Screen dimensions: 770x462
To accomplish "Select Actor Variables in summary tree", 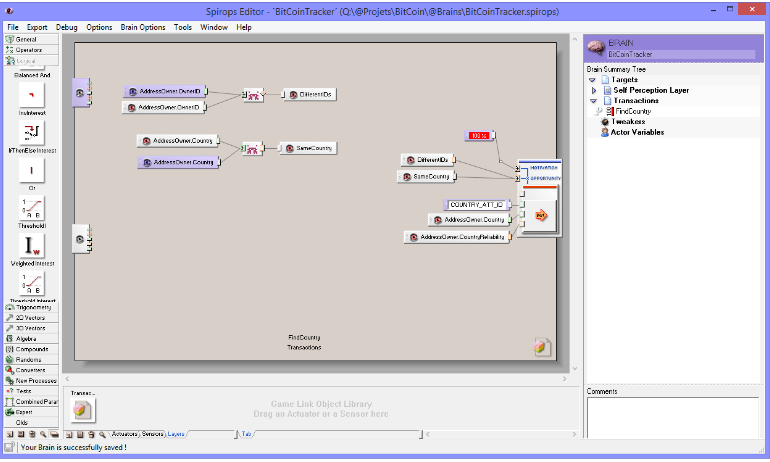I will (x=637, y=133).
